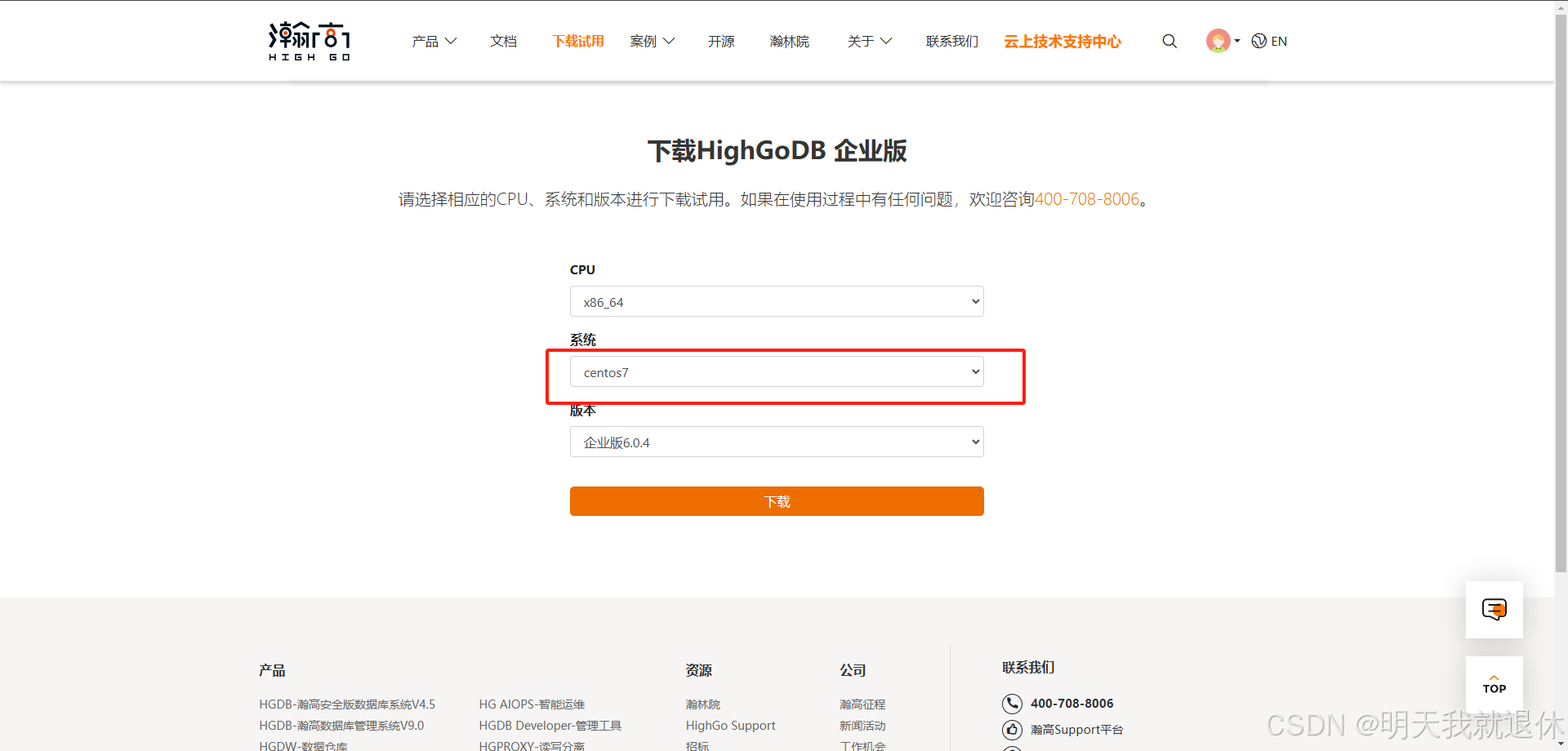Viewport: 1568px width, 751px height.
Task: Click footer phone number 400-708-8006
Action: (x=1072, y=704)
